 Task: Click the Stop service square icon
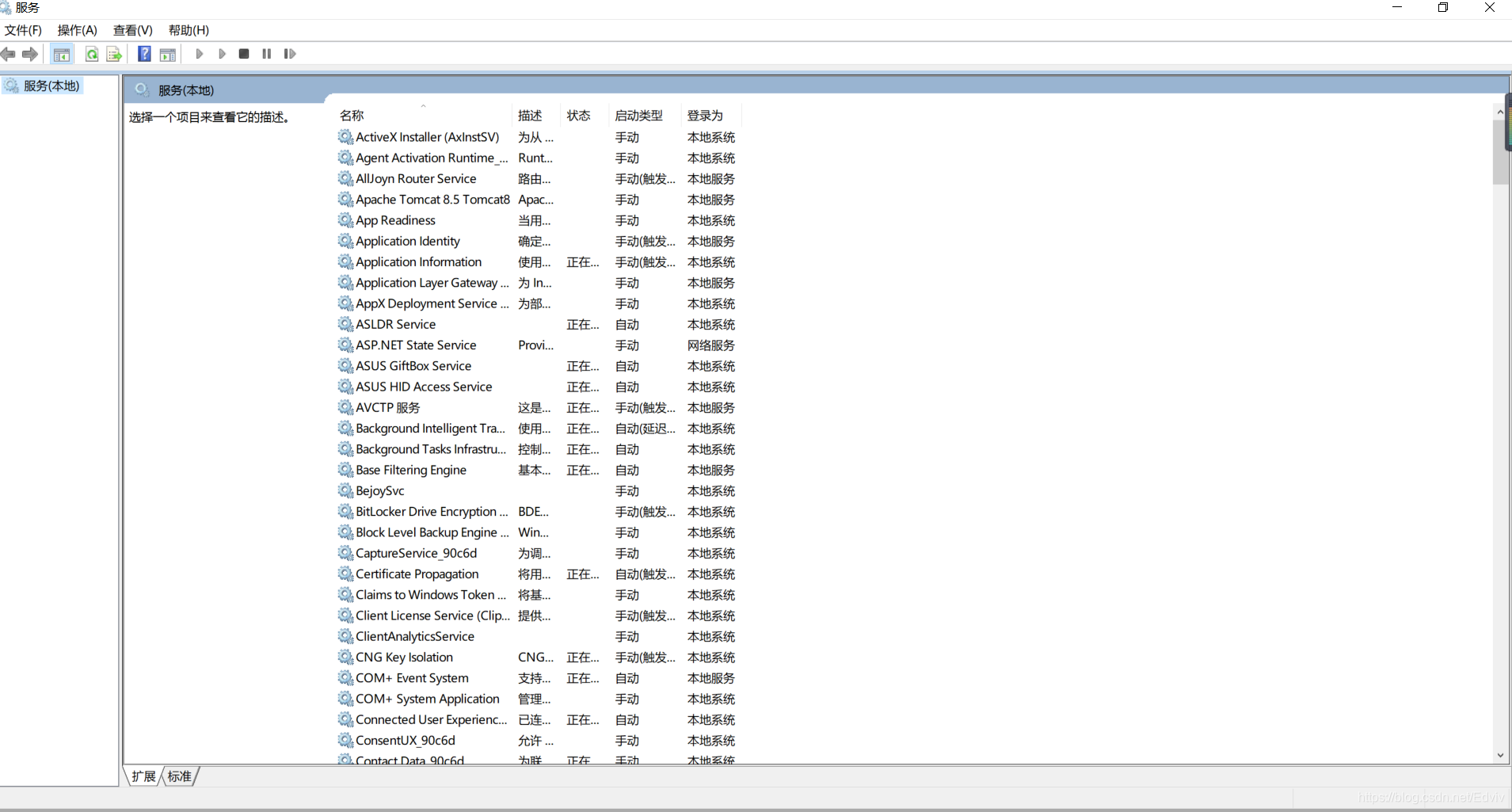click(x=244, y=54)
